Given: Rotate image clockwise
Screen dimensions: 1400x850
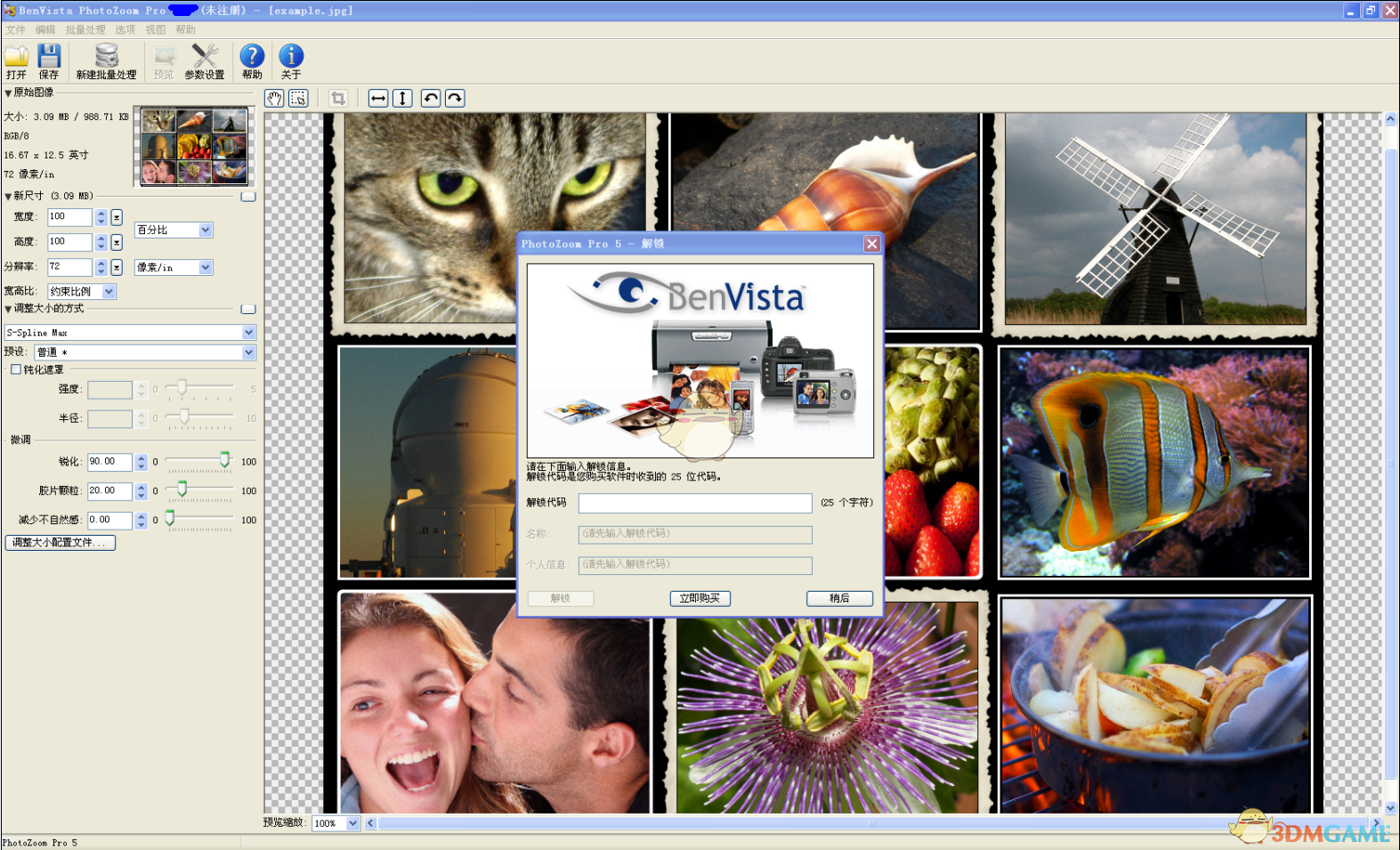Looking at the screenshot, I should point(455,99).
